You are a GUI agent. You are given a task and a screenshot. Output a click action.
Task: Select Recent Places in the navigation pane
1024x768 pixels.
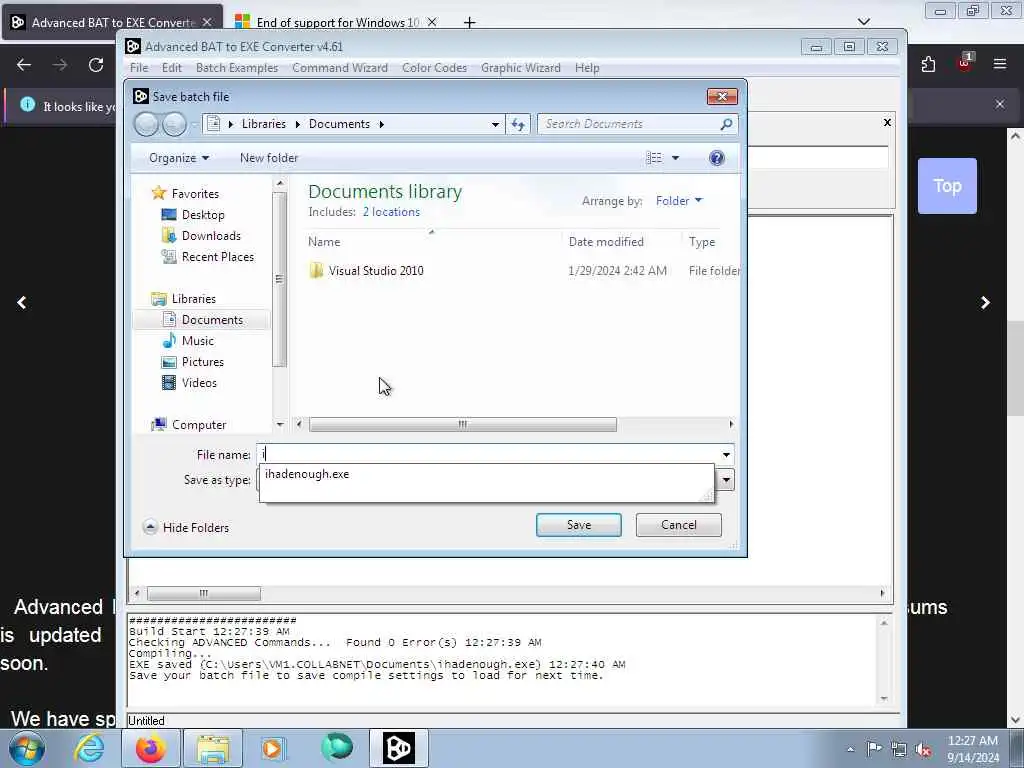pos(217,257)
